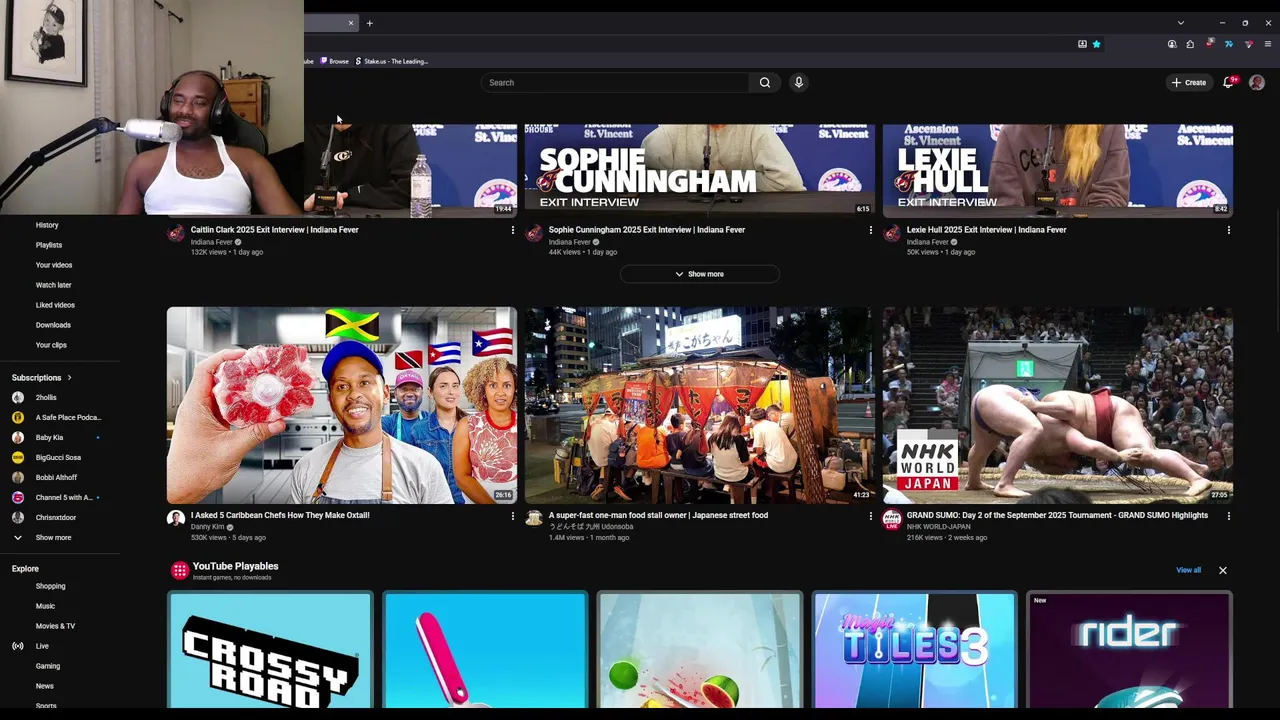Click the search magnifier button
Viewport: 1280px width, 720px height.
pyautogui.click(x=765, y=83)
